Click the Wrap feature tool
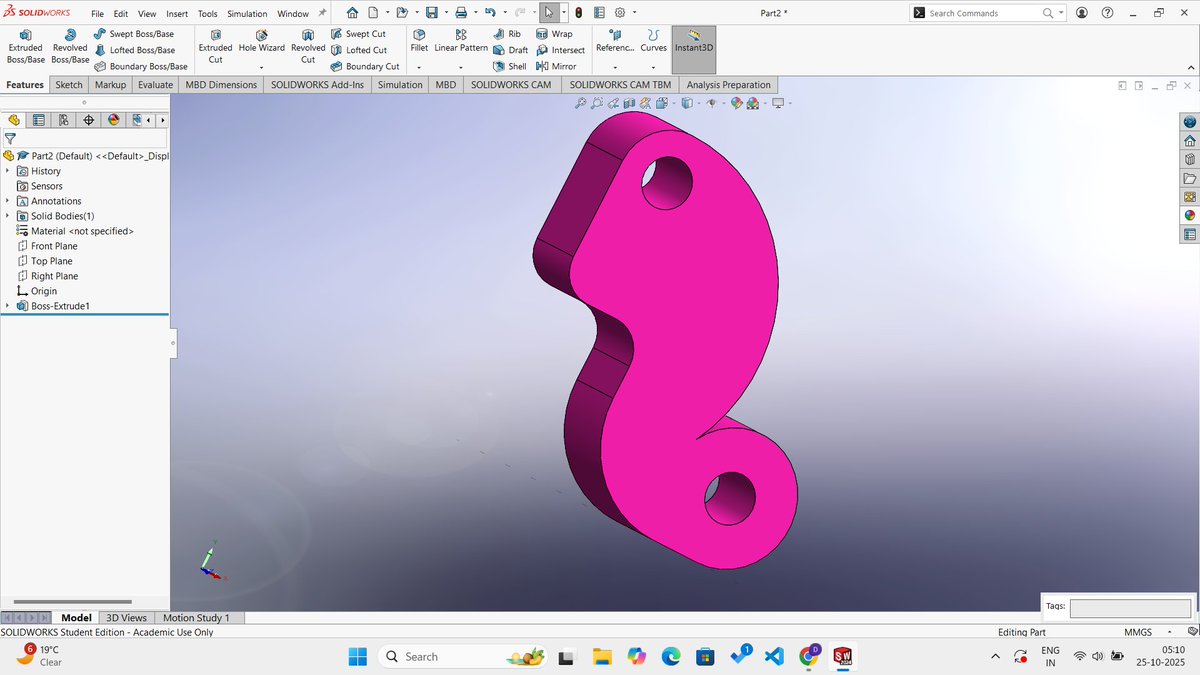 pos(554,33)
